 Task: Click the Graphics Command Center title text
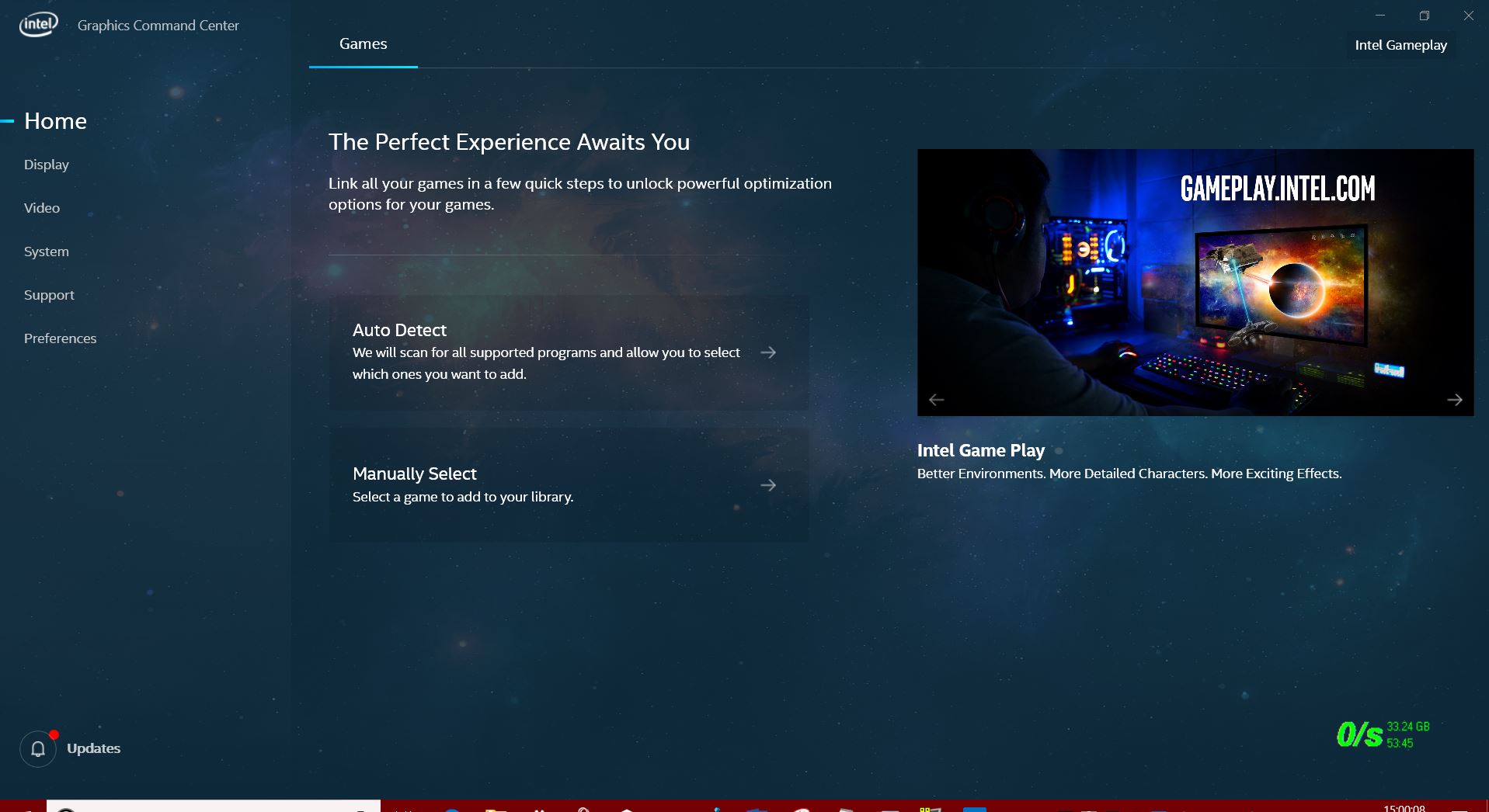pyautogui.click(x=158, y=26)
